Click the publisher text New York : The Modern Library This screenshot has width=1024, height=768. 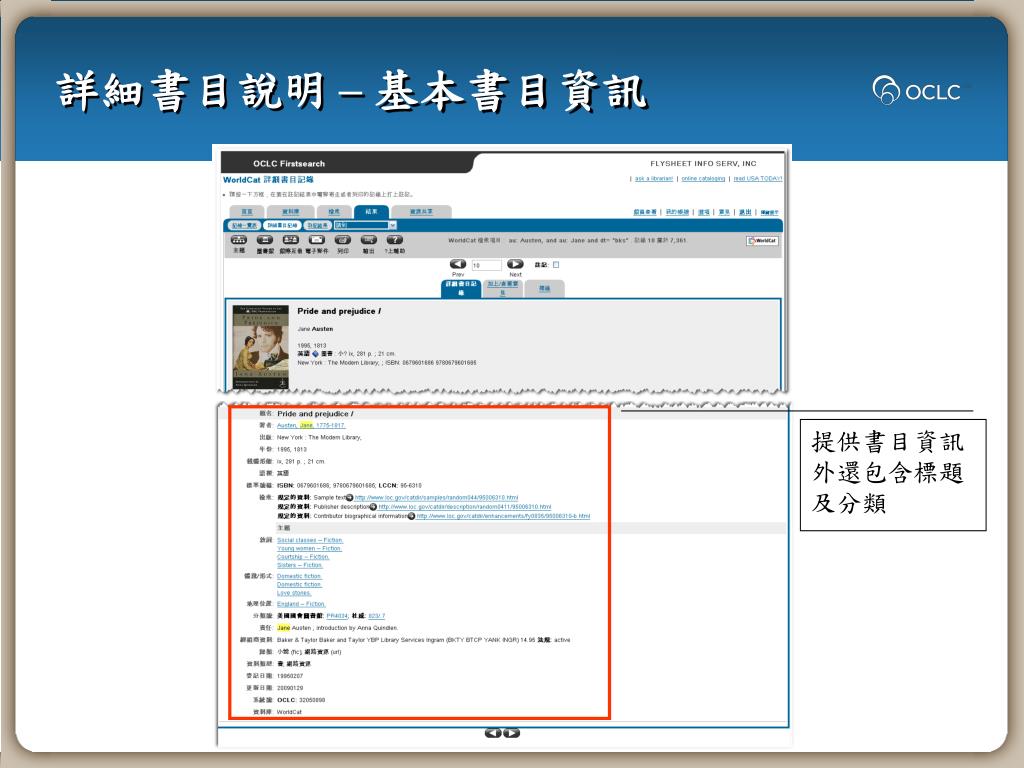(319, 438)
